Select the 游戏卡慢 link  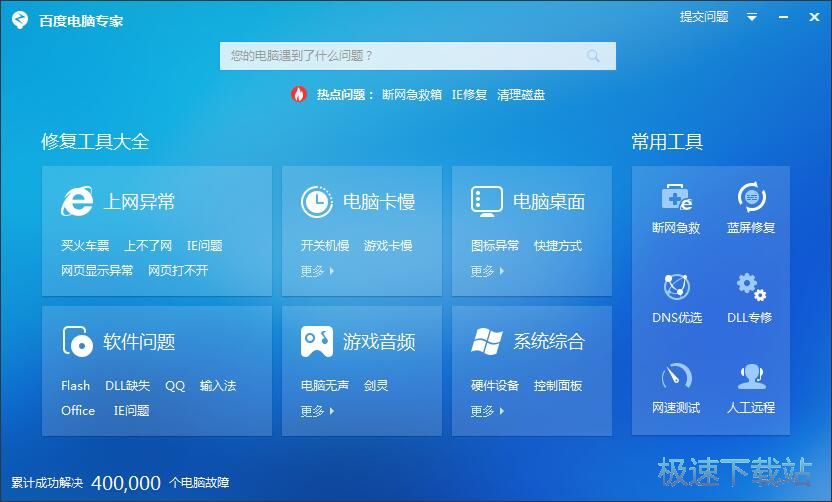(388, 246)
